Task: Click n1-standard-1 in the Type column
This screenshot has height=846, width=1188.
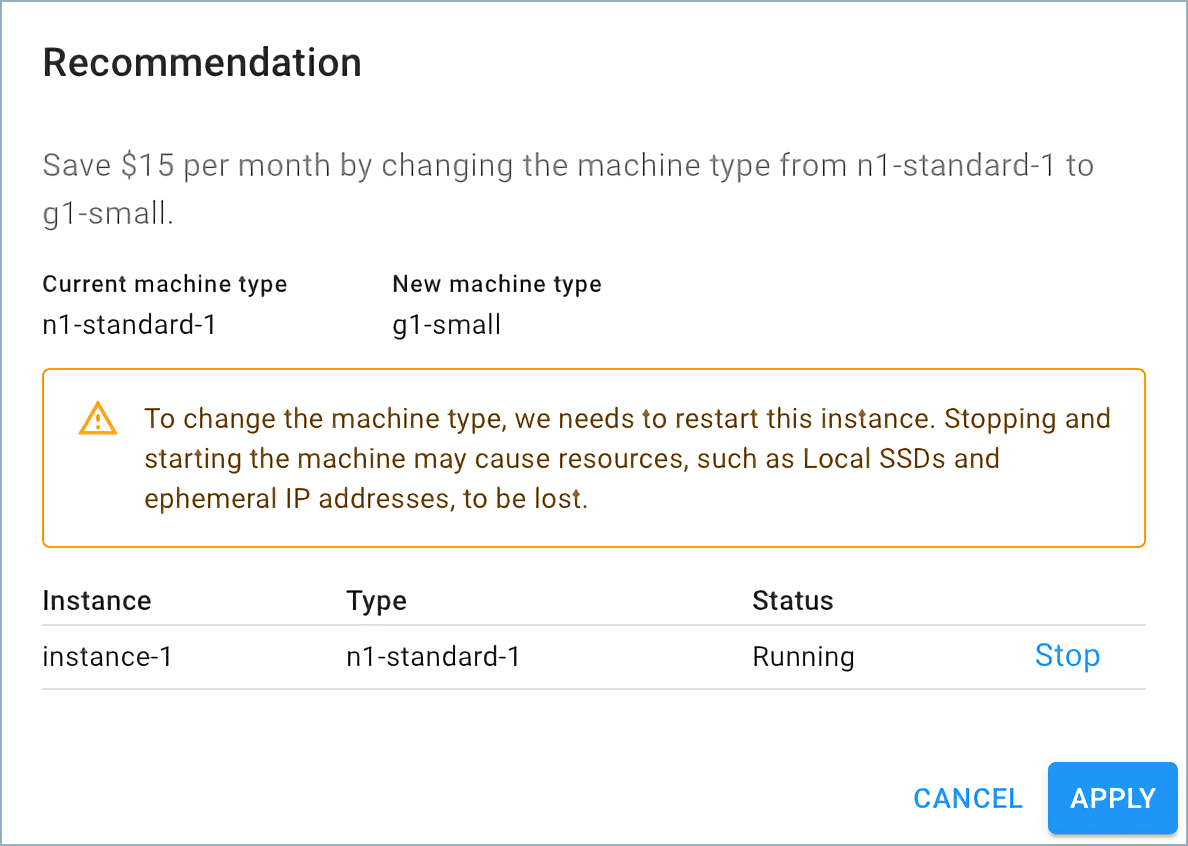Action: 433,657
